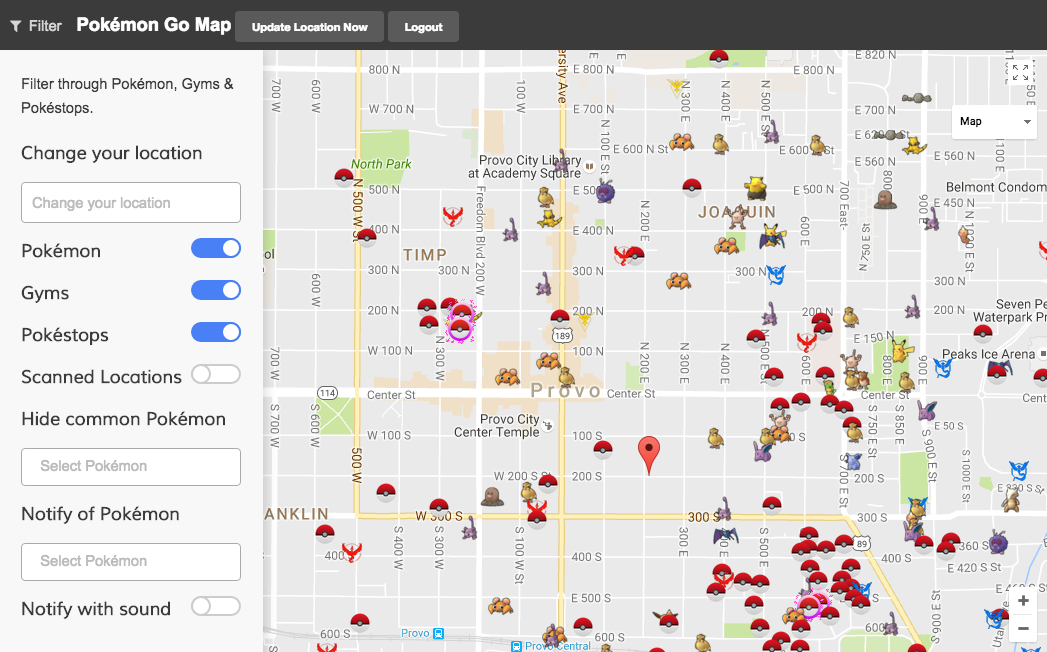The width and height of the screenshot is (1047, 652).
Task: Click the Belmont Condominiums label
Action: click(996, 187)
